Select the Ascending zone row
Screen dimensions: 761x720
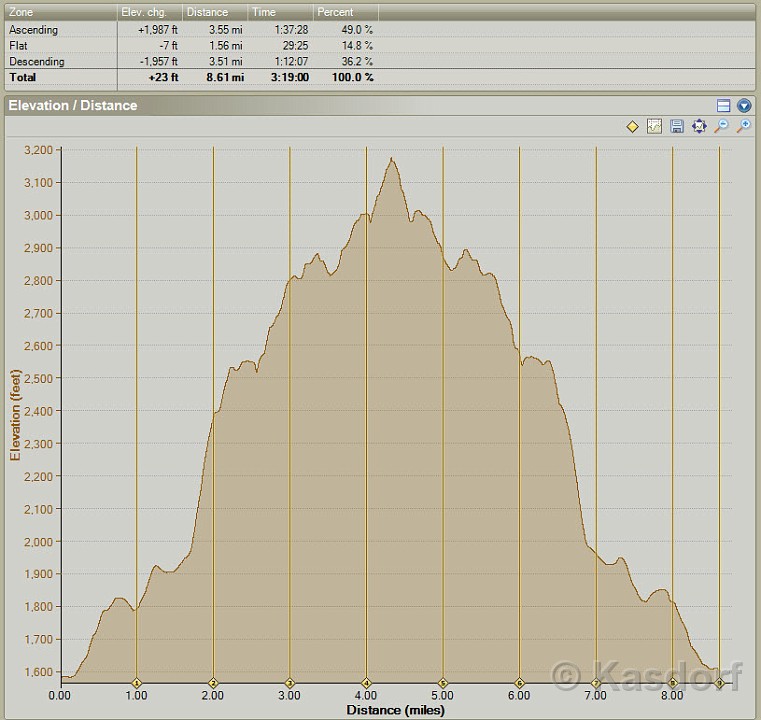pyautogui.click(x=34, y=30)
